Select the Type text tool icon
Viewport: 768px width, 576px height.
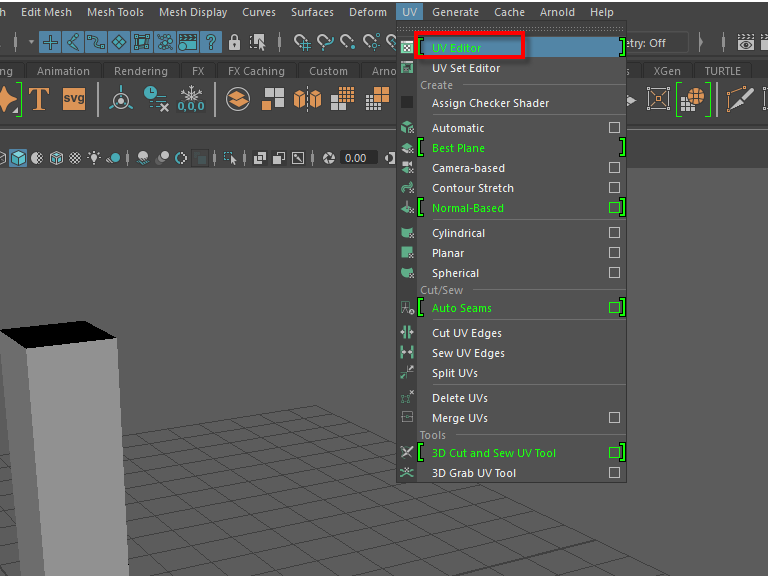pos(39,99)
